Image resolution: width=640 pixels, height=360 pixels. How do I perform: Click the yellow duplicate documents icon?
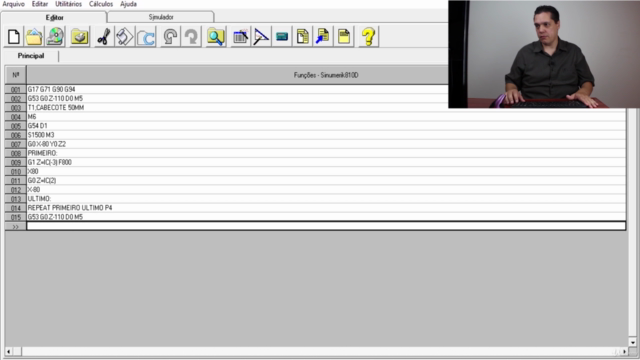tap(303, 37)
